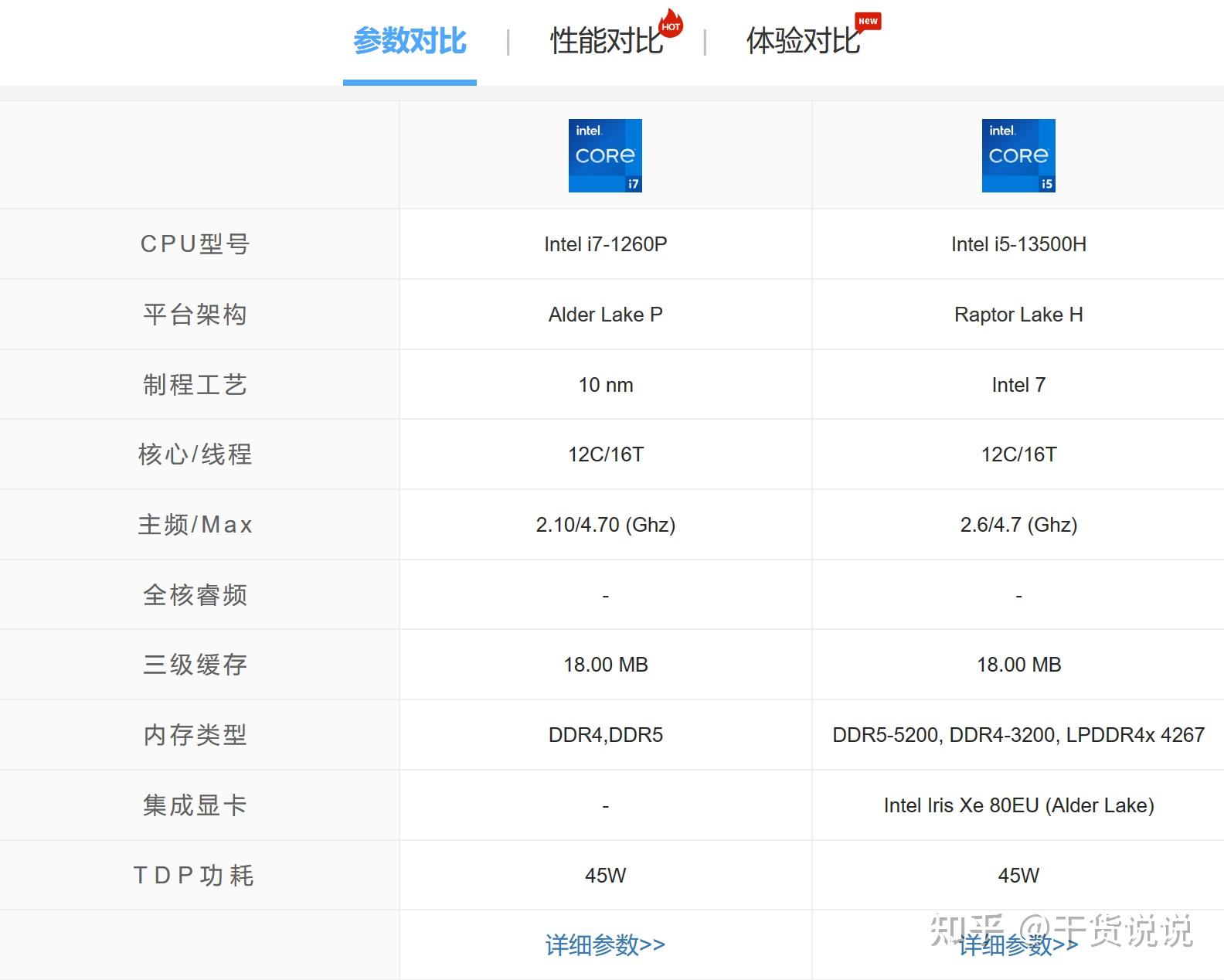
Task: Click the 集成显卡 row label
Action: tap(195, 805)
